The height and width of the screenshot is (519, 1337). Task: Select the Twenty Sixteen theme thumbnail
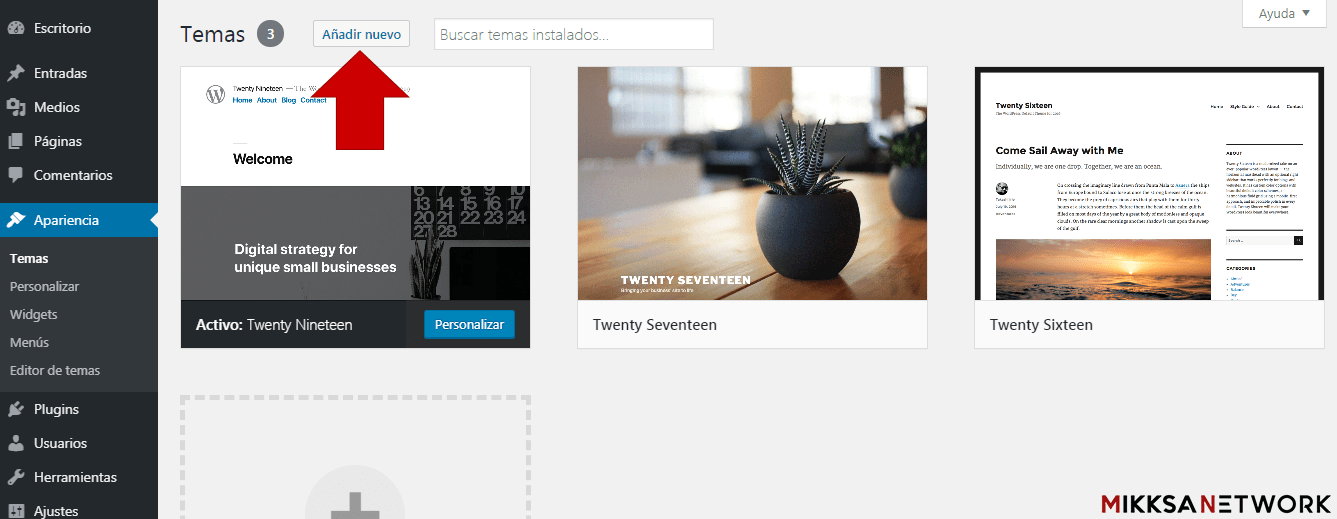(1149, 184)
